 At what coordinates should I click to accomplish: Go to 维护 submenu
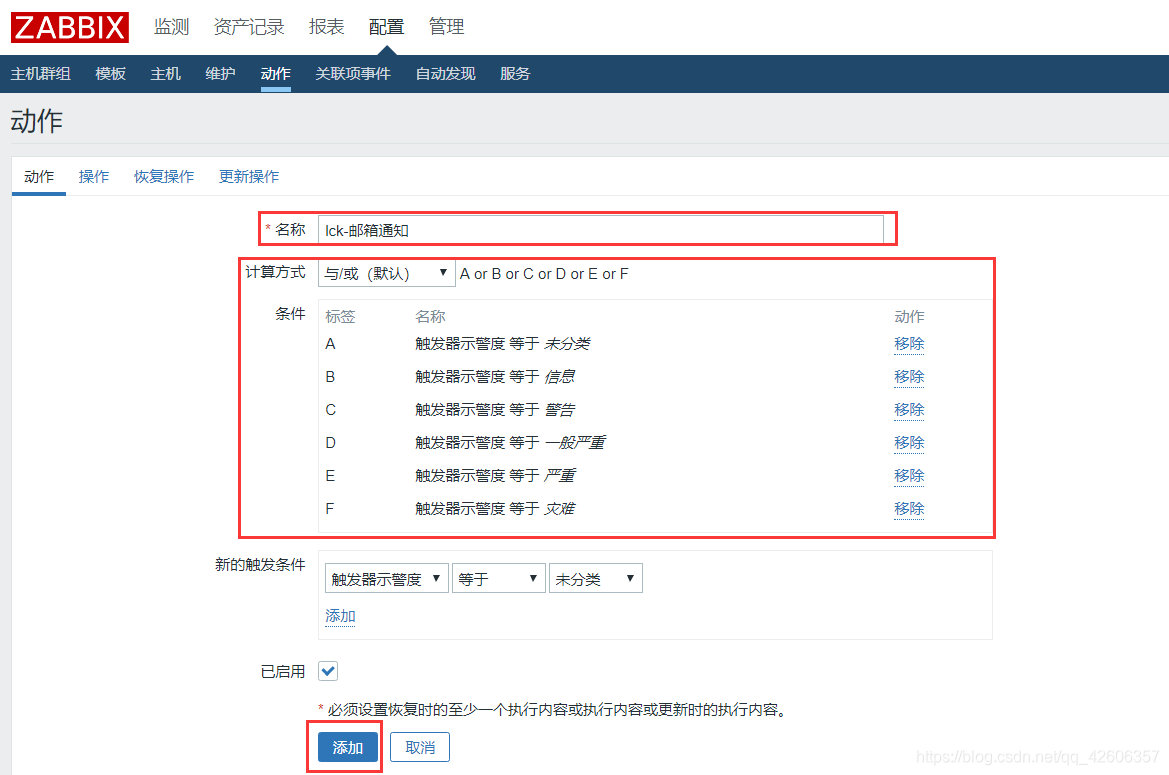(221, 74)
